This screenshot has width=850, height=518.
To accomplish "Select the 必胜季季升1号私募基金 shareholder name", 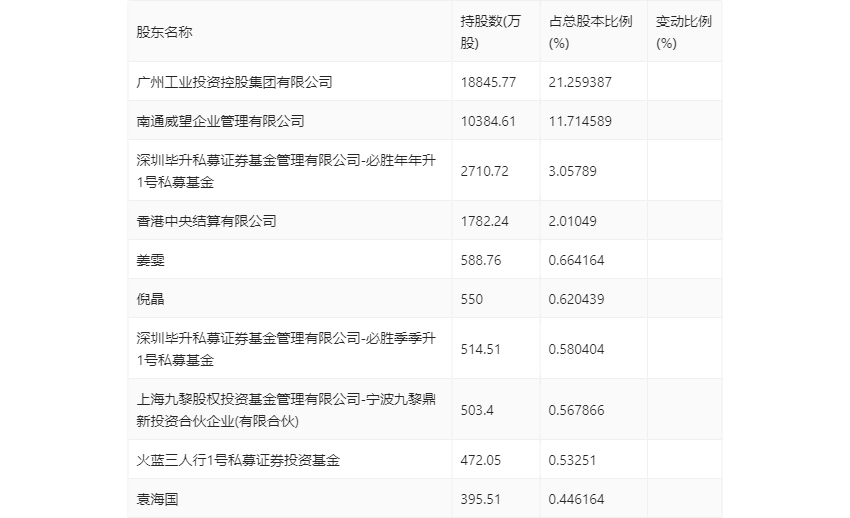I will tap(286, 348).
